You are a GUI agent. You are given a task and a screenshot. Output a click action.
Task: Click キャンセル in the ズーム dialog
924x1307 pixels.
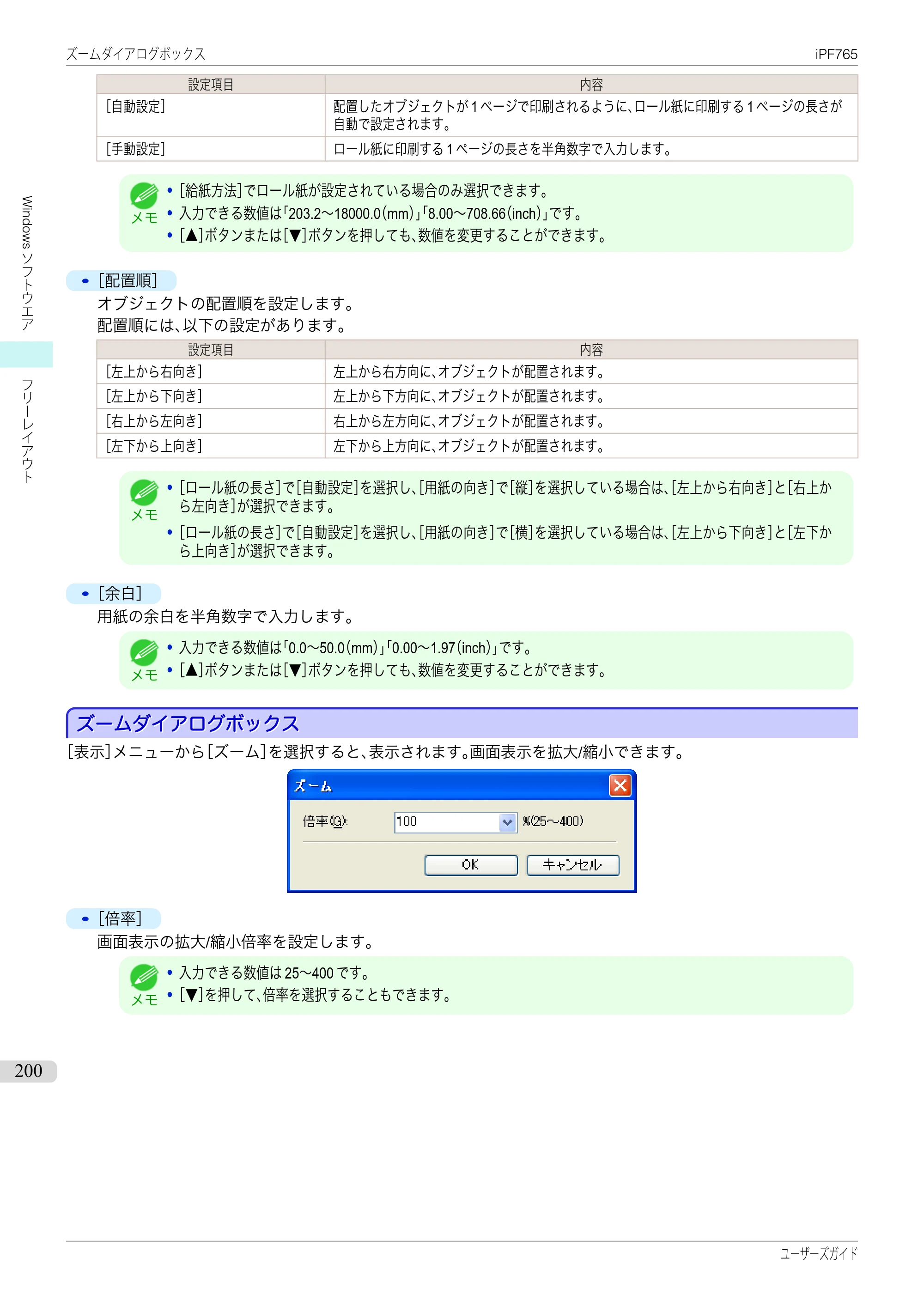[572, 865]
